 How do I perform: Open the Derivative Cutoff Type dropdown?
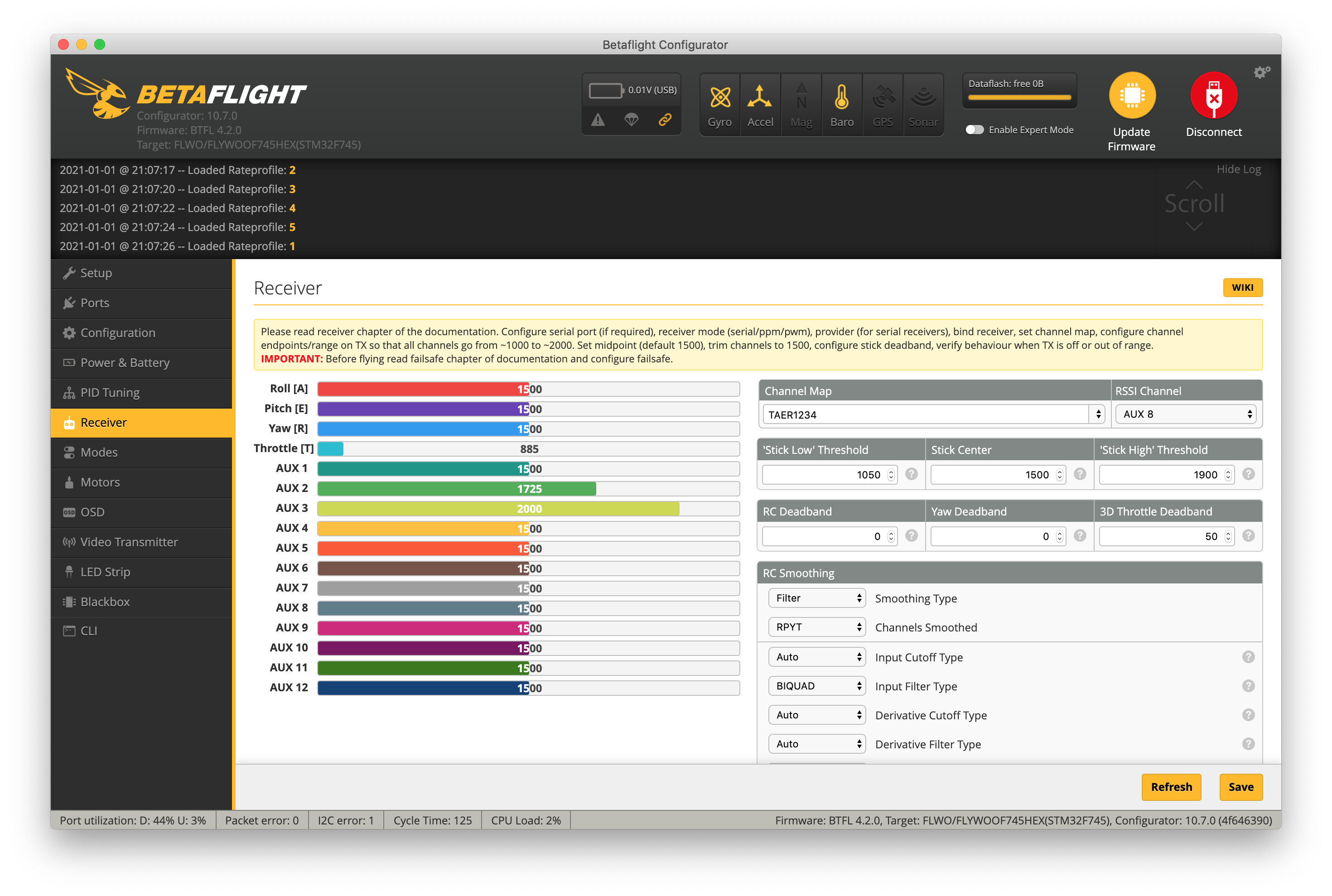[x=816, y=715]
